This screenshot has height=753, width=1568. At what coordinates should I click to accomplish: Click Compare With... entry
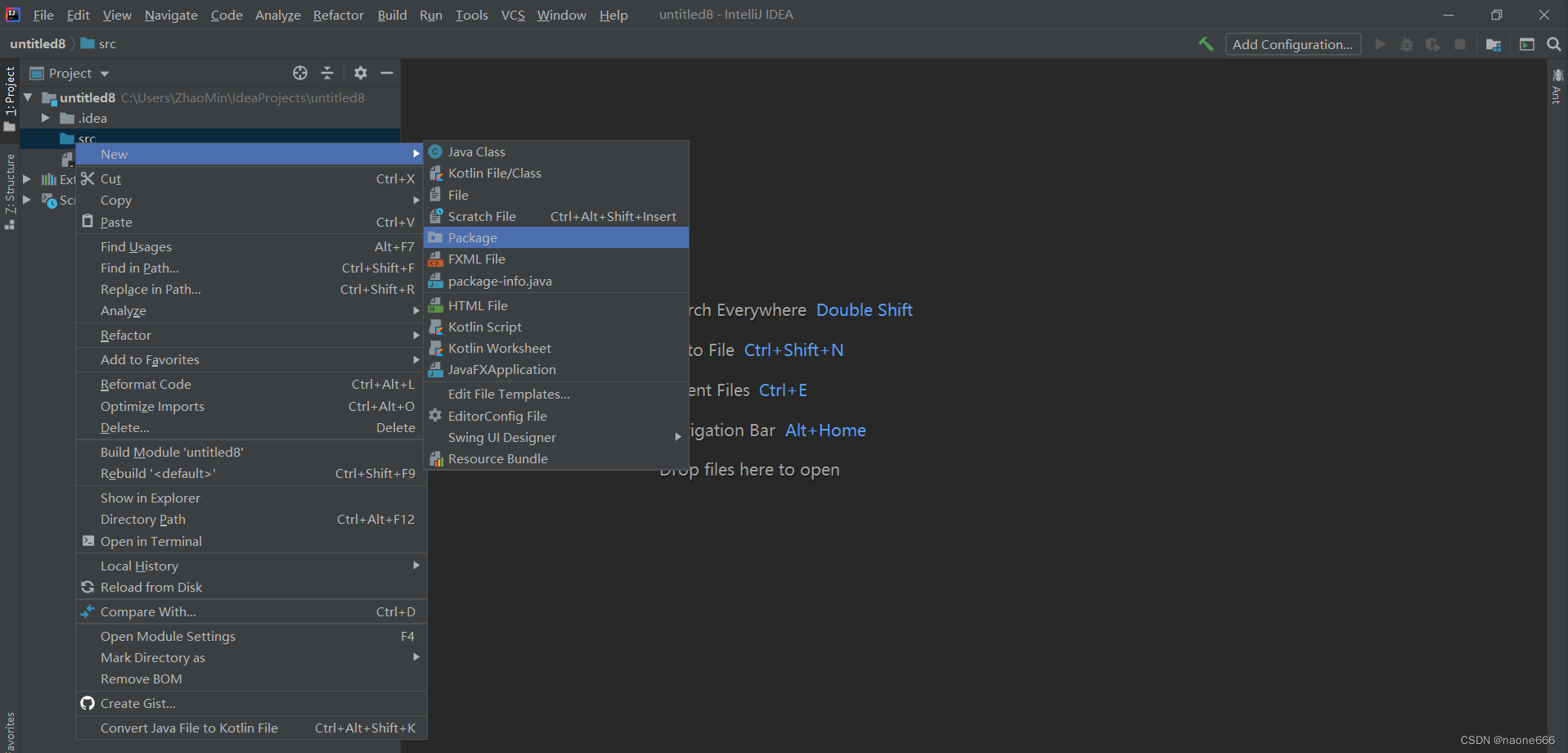coord(251,611)
